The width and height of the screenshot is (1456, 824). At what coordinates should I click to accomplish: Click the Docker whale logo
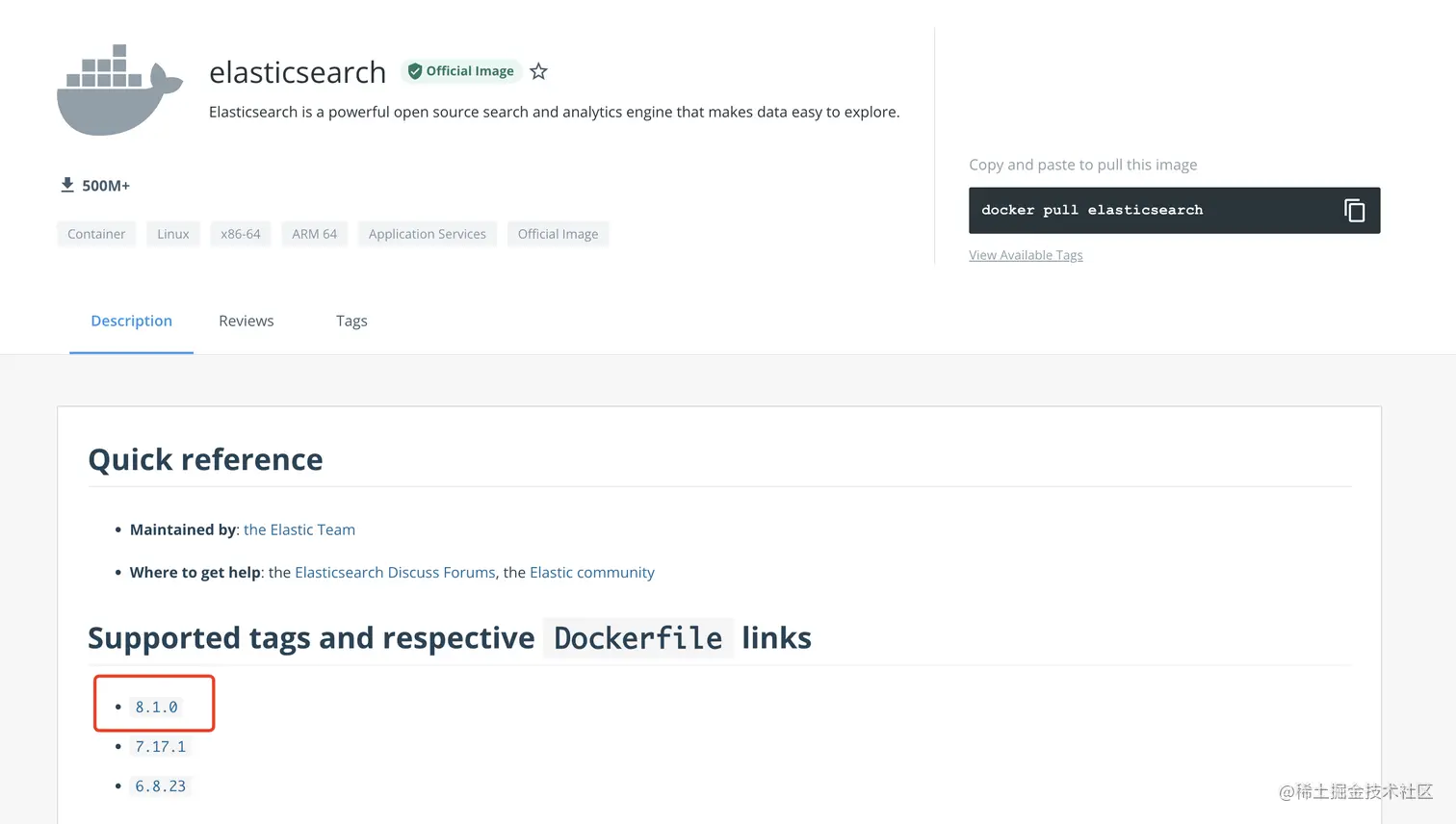click(x=119, y=89)
